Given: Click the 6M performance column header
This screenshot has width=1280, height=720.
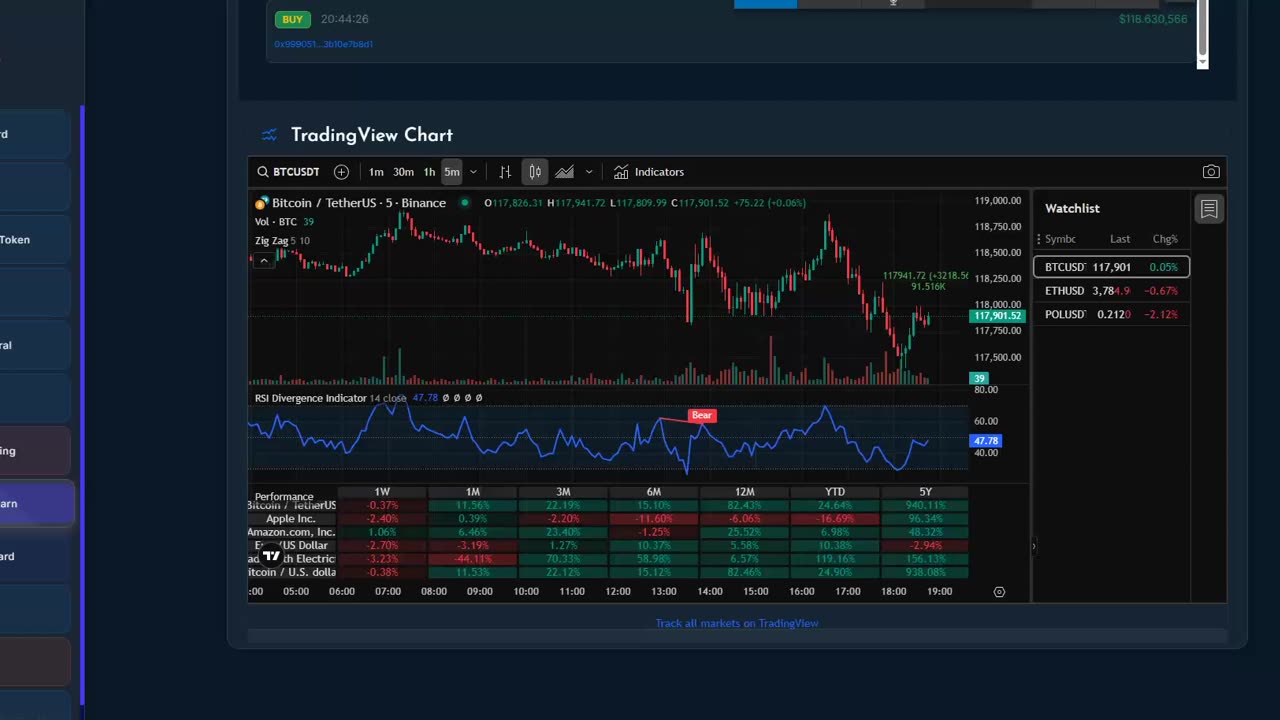Looking at the screenshot, I should point(654,492).
